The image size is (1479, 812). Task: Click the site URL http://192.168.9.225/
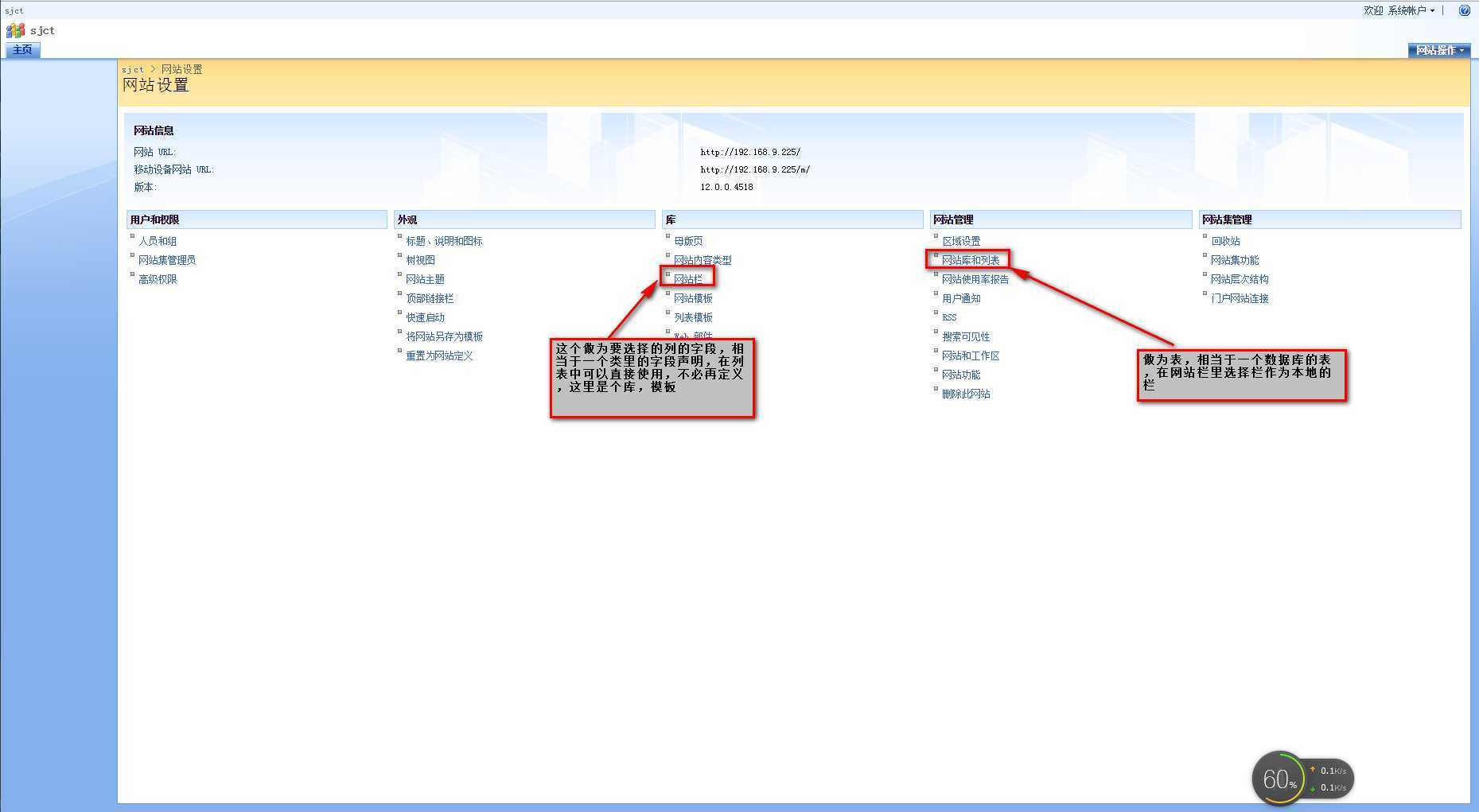tap(750, 152)
